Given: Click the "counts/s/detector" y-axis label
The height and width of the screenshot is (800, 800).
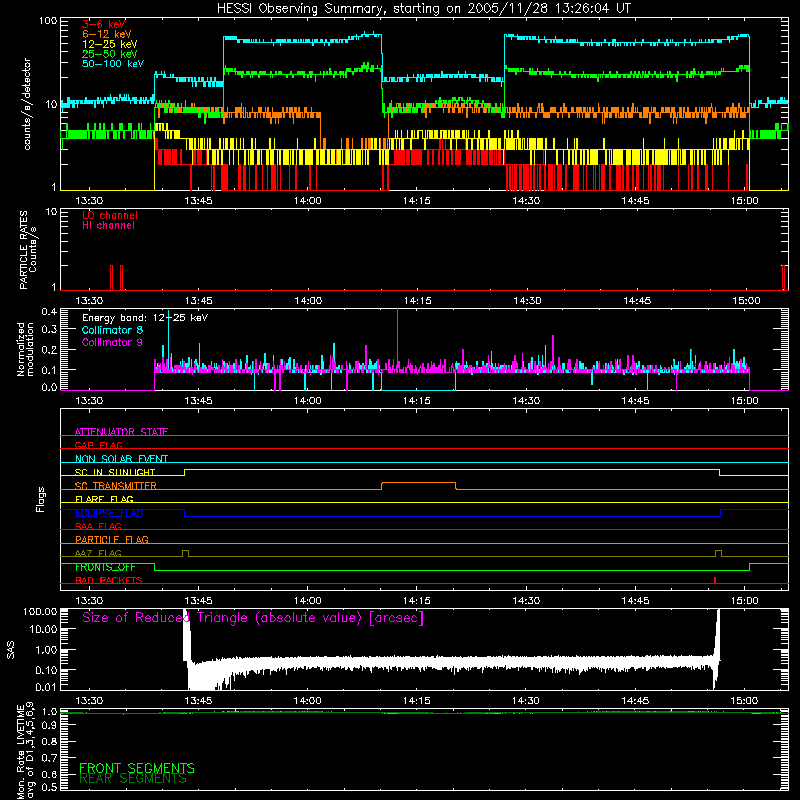Looking at the screenshot, I should [27, 104].
